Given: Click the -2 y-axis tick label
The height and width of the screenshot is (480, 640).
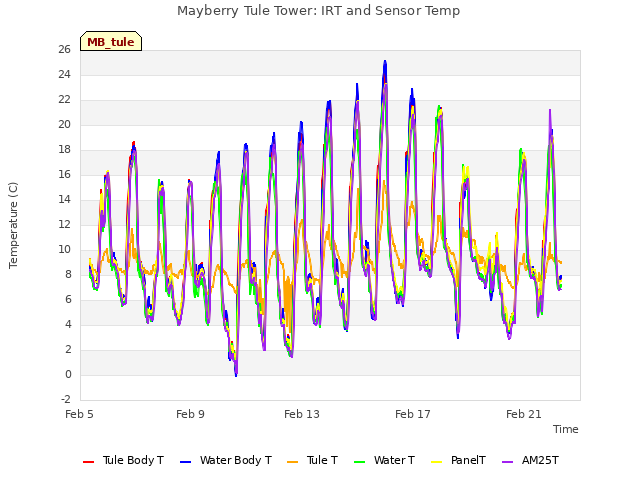Looking at the screenshot, I should coord(66,400).
